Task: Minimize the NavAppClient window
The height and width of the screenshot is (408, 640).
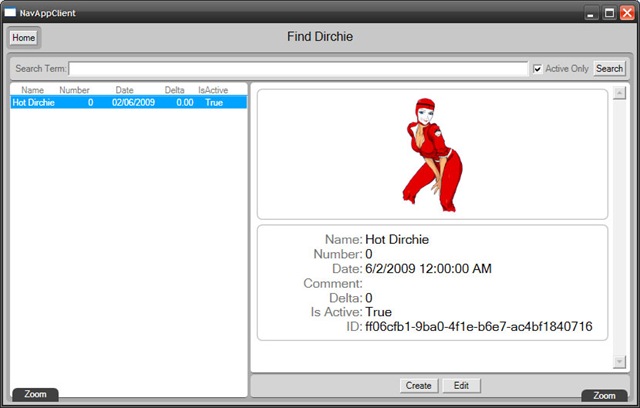Action: [591, 13]
